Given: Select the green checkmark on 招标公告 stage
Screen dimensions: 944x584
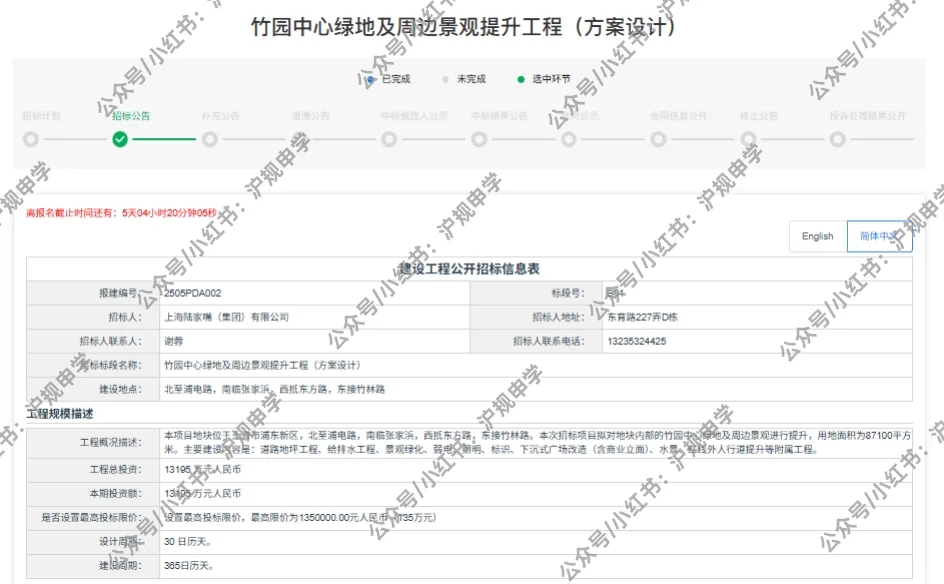Looking at the screenshot, I should click(x=118, y=141).
